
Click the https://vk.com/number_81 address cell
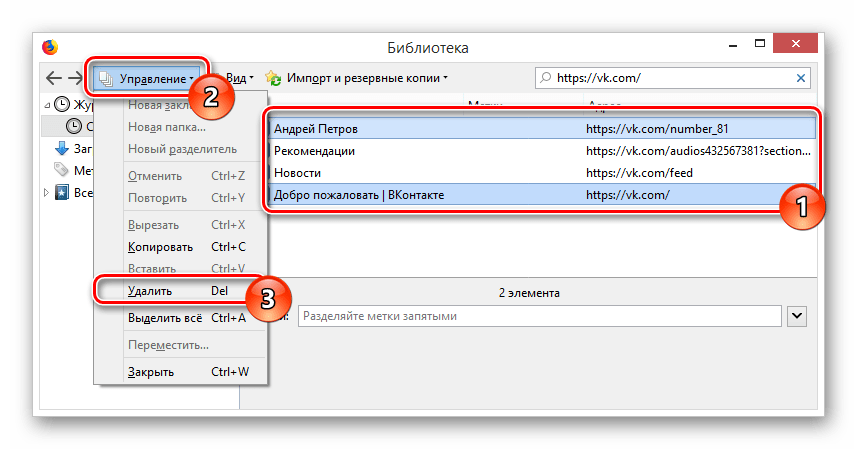coord(657,129)
